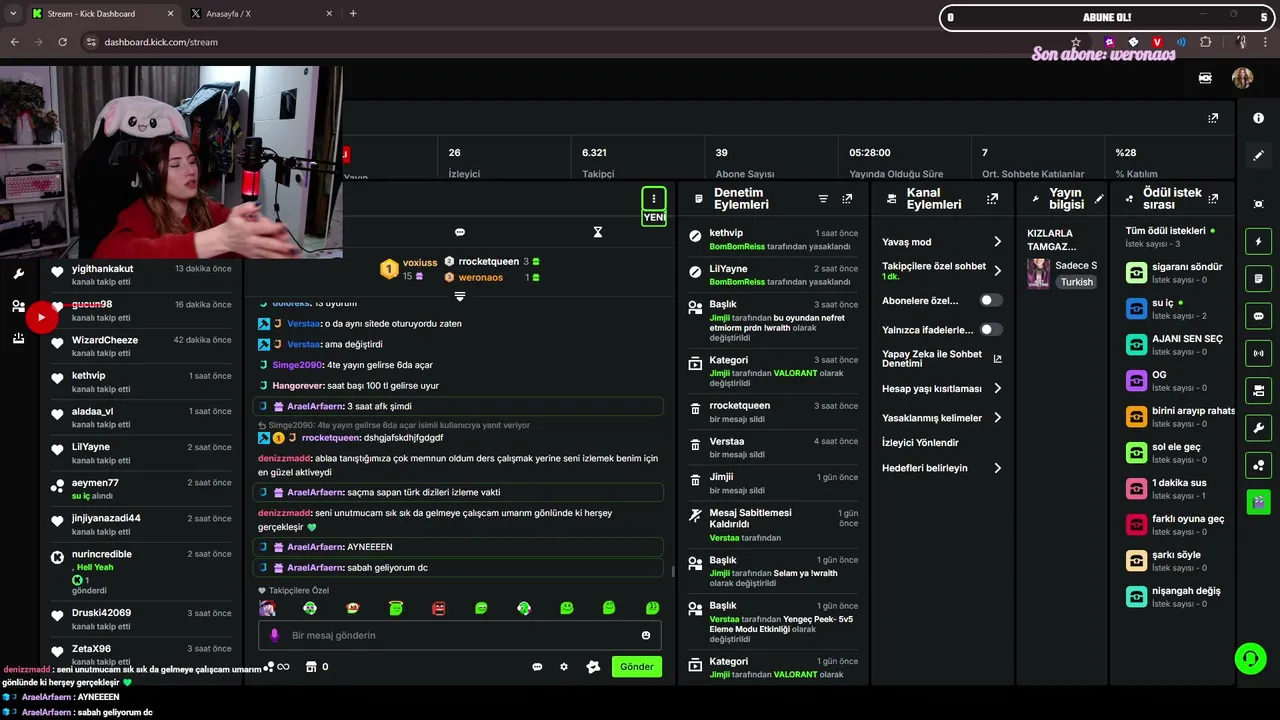Click the Turkish language tag
The width and height of the screenshot is (1280, 720).
point(1077,282)
